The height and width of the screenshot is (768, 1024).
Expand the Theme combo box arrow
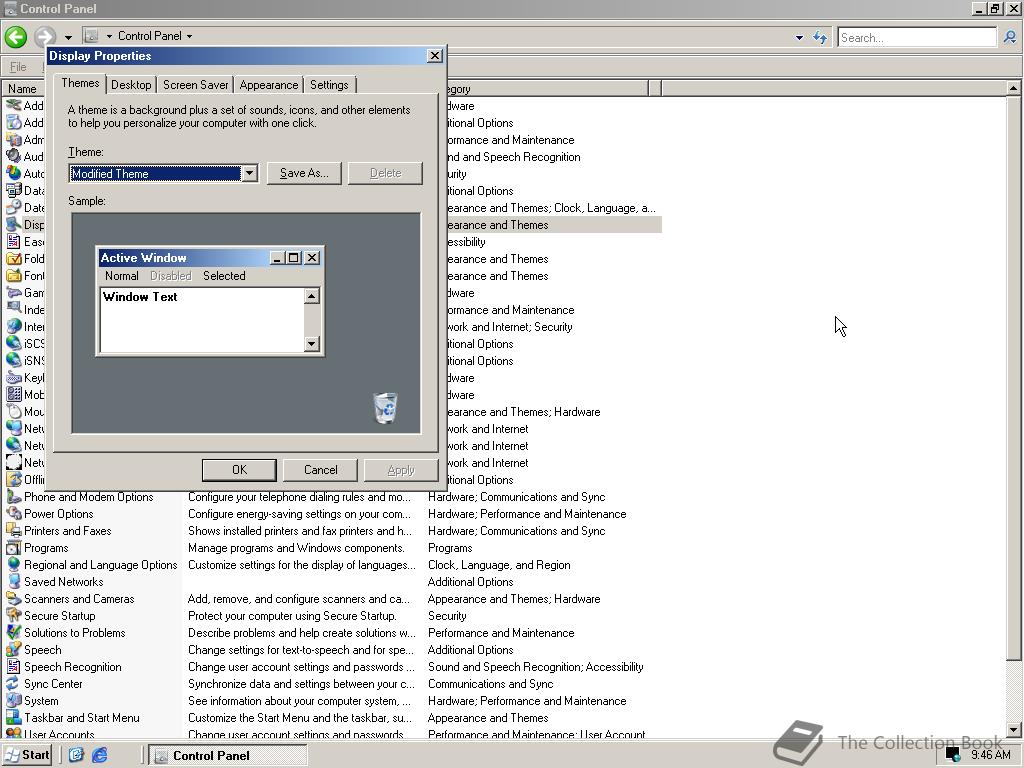[249, 174]
